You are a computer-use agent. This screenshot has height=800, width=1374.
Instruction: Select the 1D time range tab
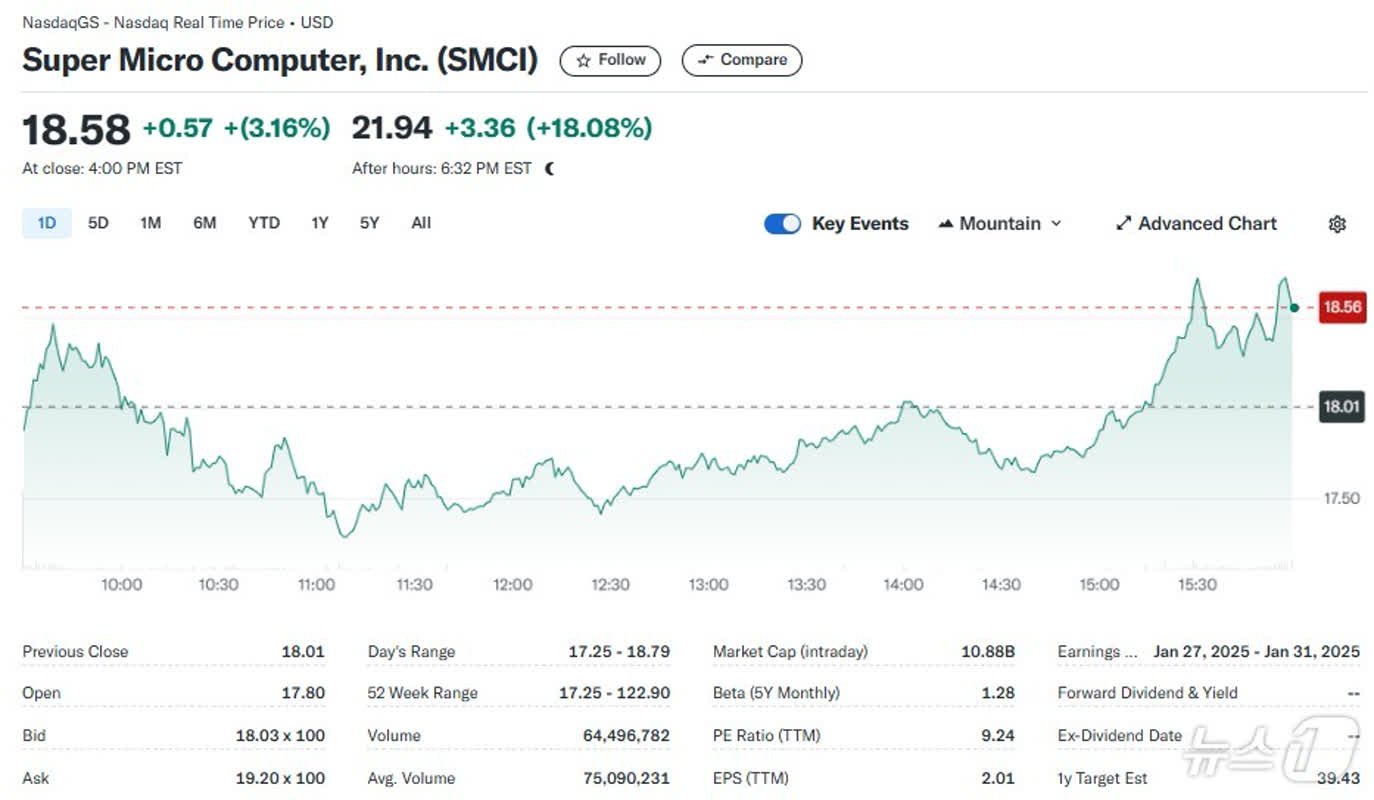46,223
